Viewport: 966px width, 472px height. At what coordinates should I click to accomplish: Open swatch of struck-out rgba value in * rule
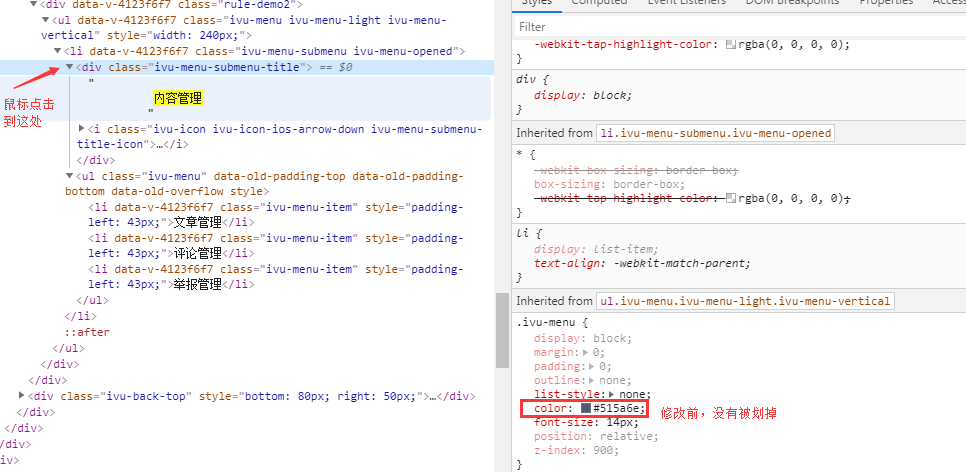pyautogui.click(x=731, y=198)
